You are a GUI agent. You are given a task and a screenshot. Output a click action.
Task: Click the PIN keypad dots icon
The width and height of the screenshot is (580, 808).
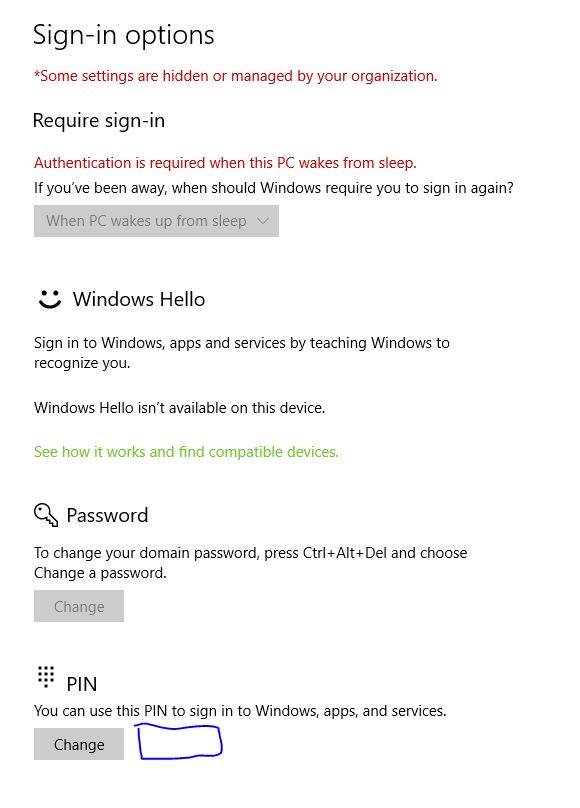(45, 677)
